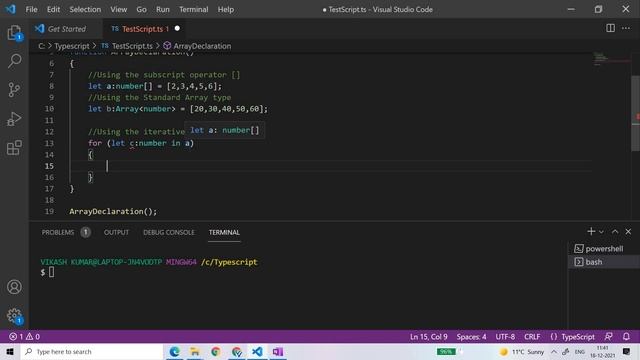The width and height of the screenshot is (640, 360).
Task: Switch to the Get Started tab
Action: coord(66,29)
